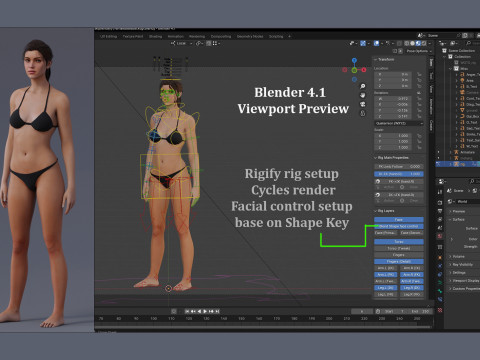This screenshot has height=360, width=480.
Task: Open the Local transform orientation dropdown
Action: point(182,43)
